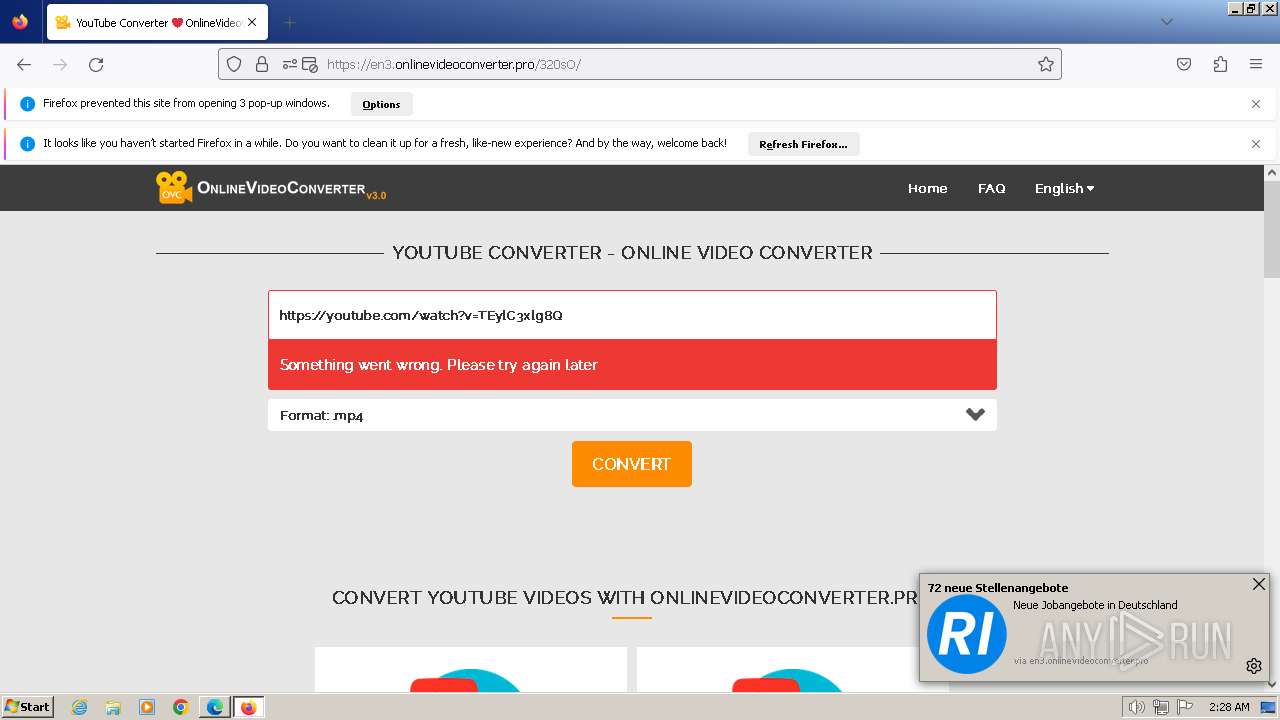Viewport: 1280px width, 720px height.
Task: Click the 2:28 AM system clock
Action: point(1228,707)
